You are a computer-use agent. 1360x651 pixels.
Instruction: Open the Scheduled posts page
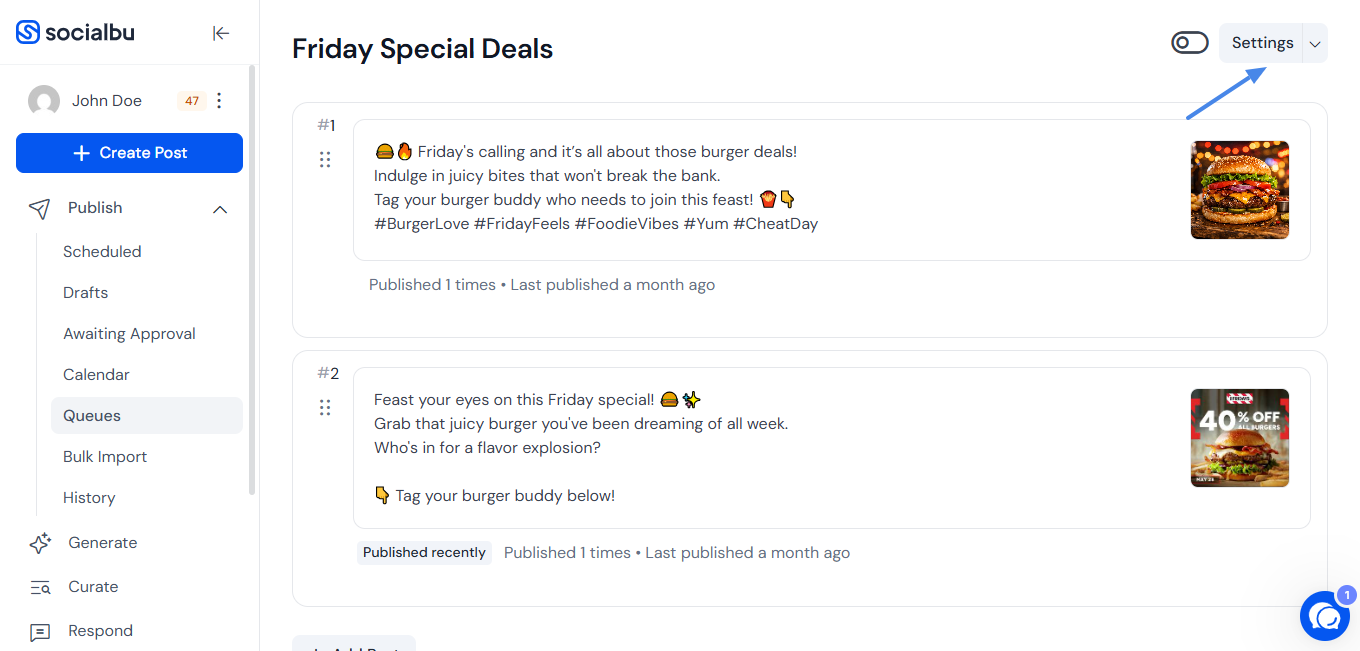pyautogui.click(x=102, y=252)
